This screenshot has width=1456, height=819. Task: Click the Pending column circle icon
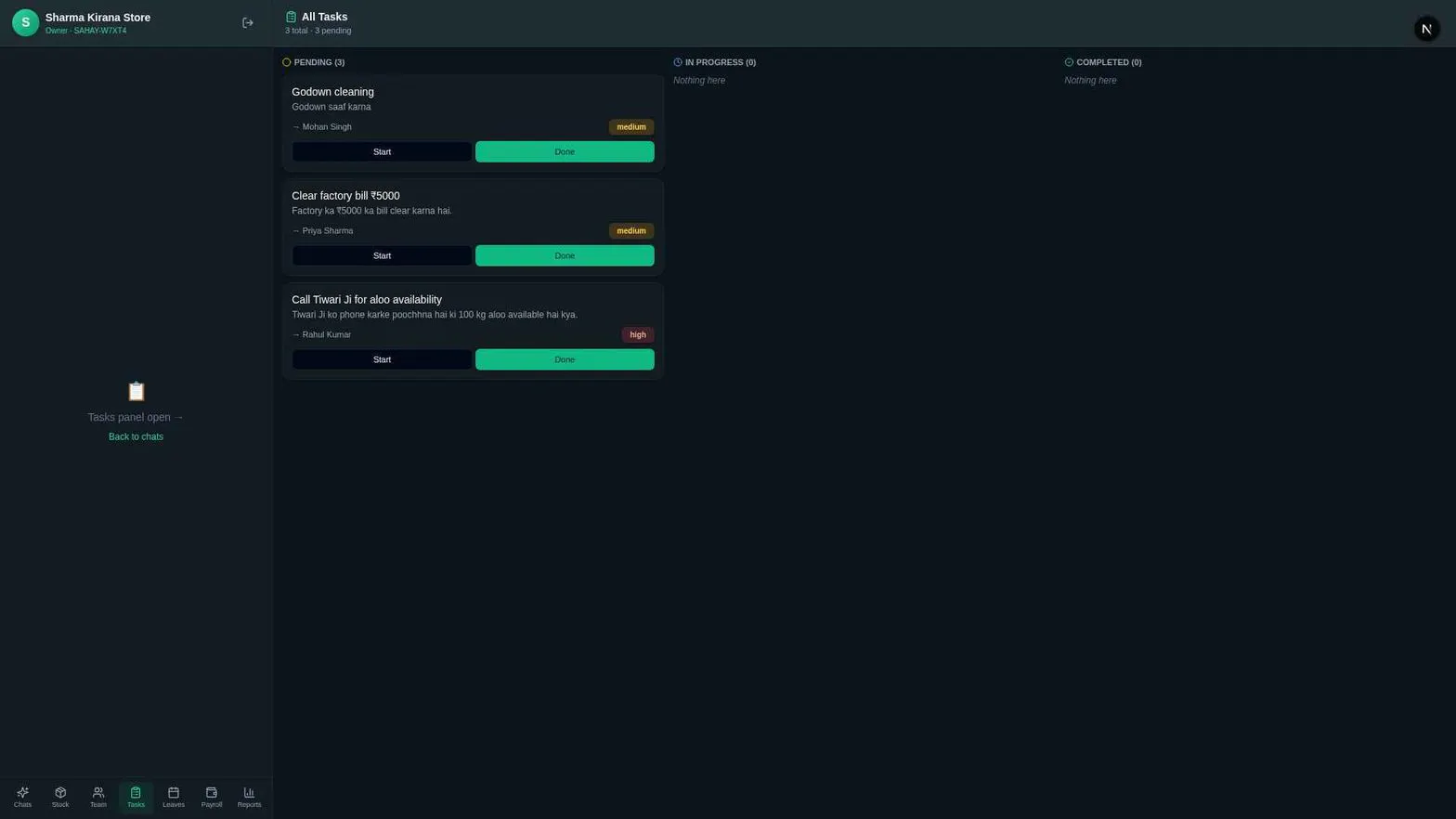point(287,62)
